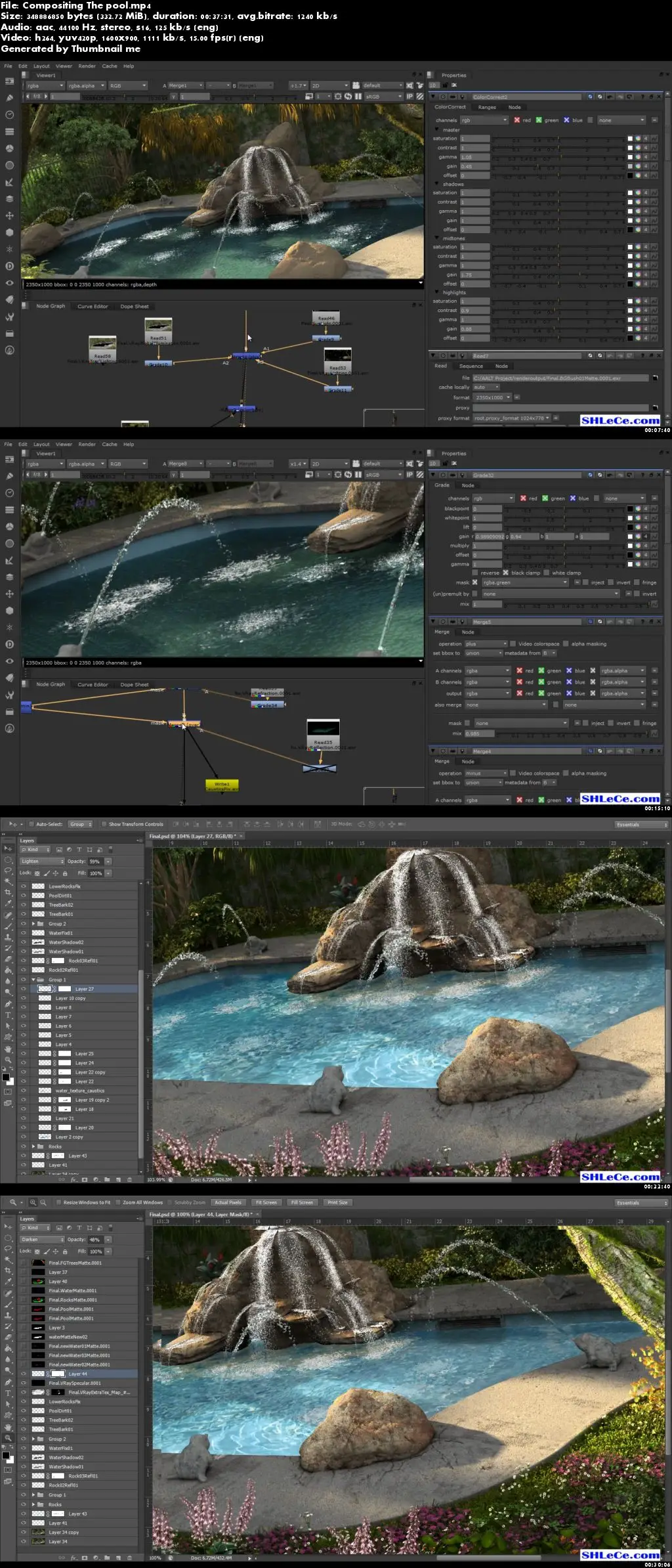The width and height of the screenshot is (672, 1568).
Task: Switch to the Ranges tab in ColorCorrect2
Action: (x=487, y=107)
